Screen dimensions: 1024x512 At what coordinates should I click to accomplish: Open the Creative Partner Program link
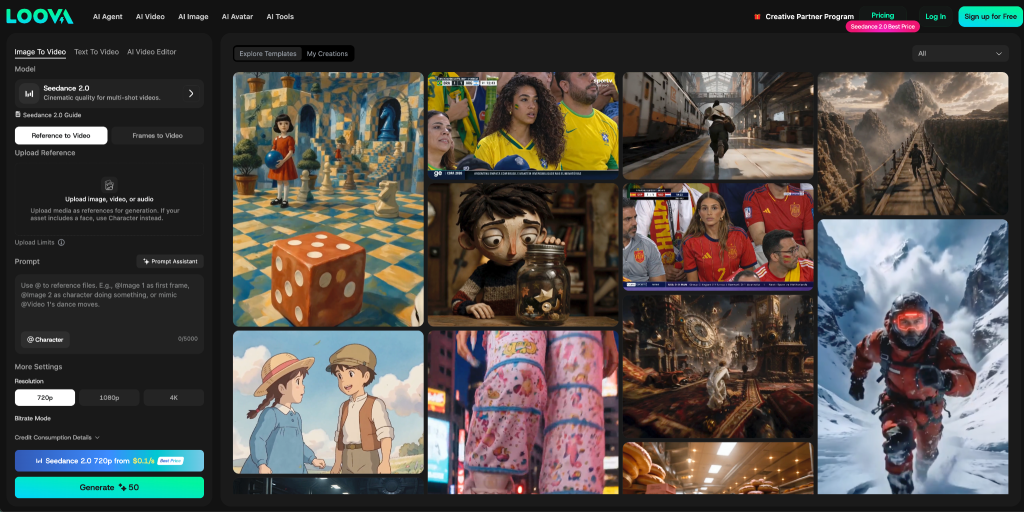(809, 17)
